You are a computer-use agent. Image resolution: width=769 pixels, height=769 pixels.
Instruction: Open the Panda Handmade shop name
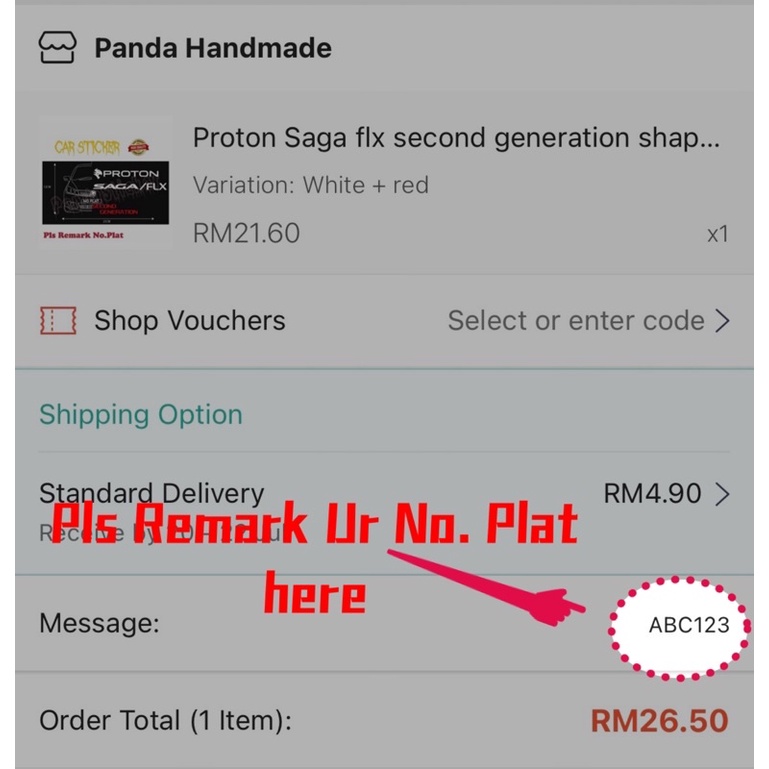click(x=213, y=48)
